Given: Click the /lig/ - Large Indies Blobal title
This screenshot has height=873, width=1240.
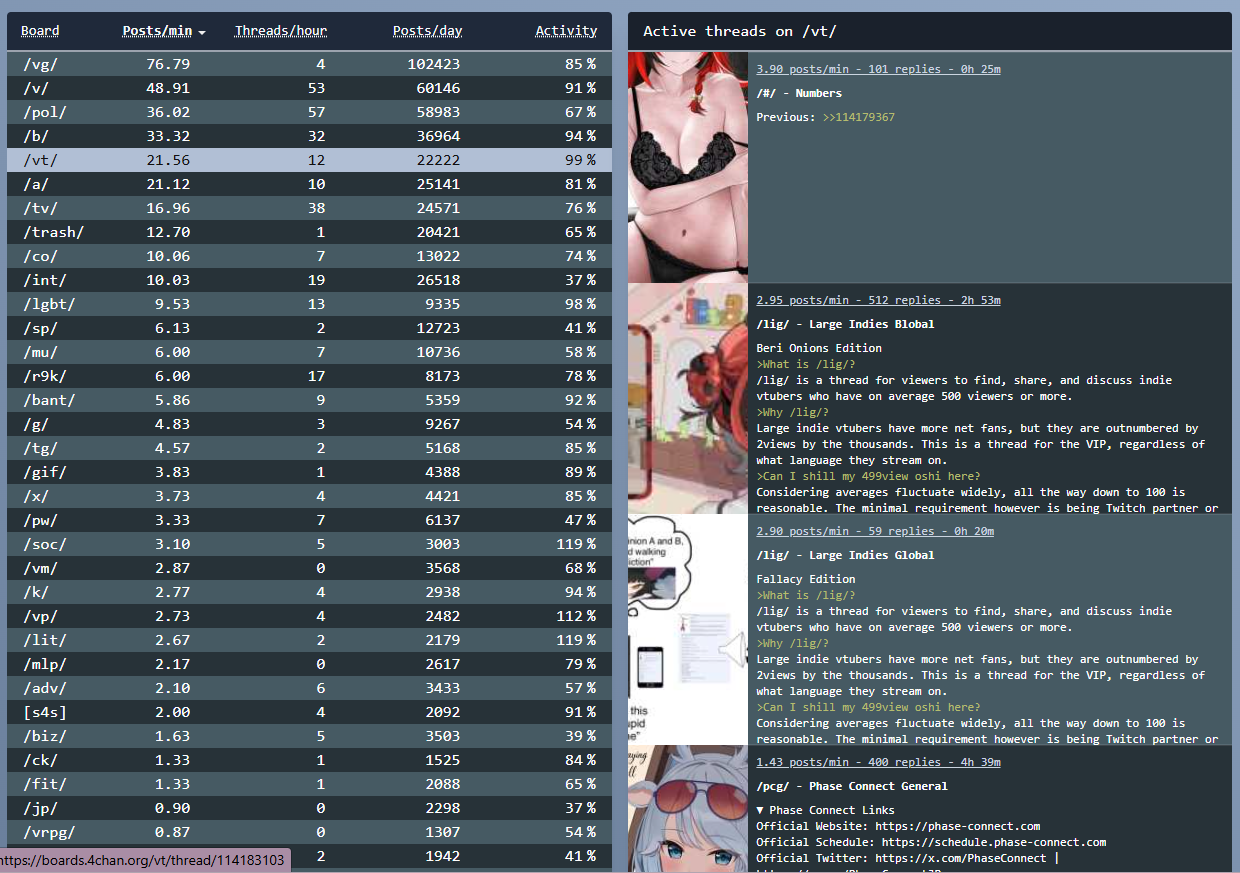Looking at the screenshot, I should point(845,324).
